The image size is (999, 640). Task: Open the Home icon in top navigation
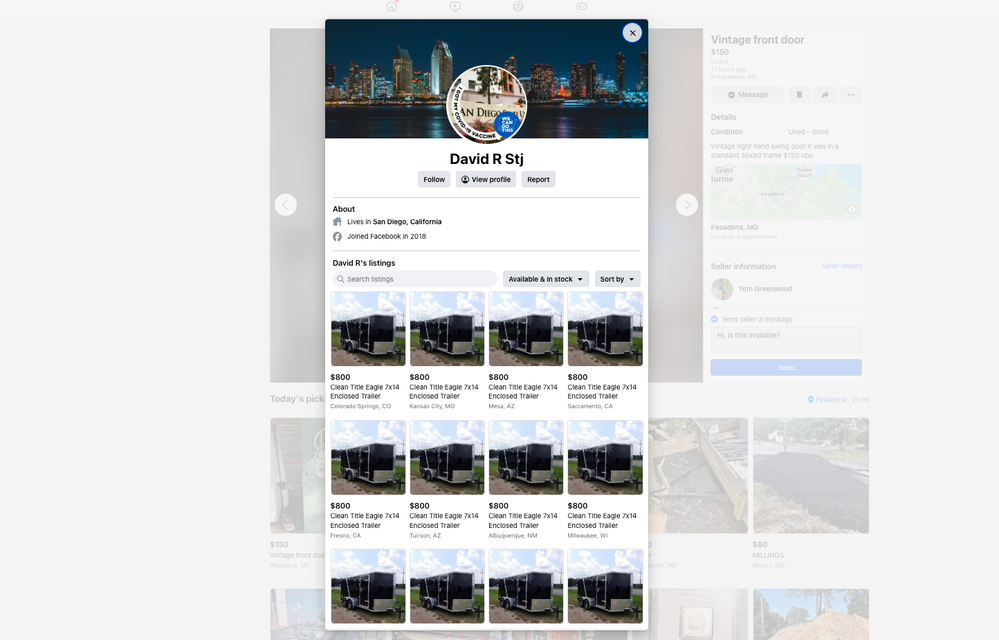coord(391,6)
